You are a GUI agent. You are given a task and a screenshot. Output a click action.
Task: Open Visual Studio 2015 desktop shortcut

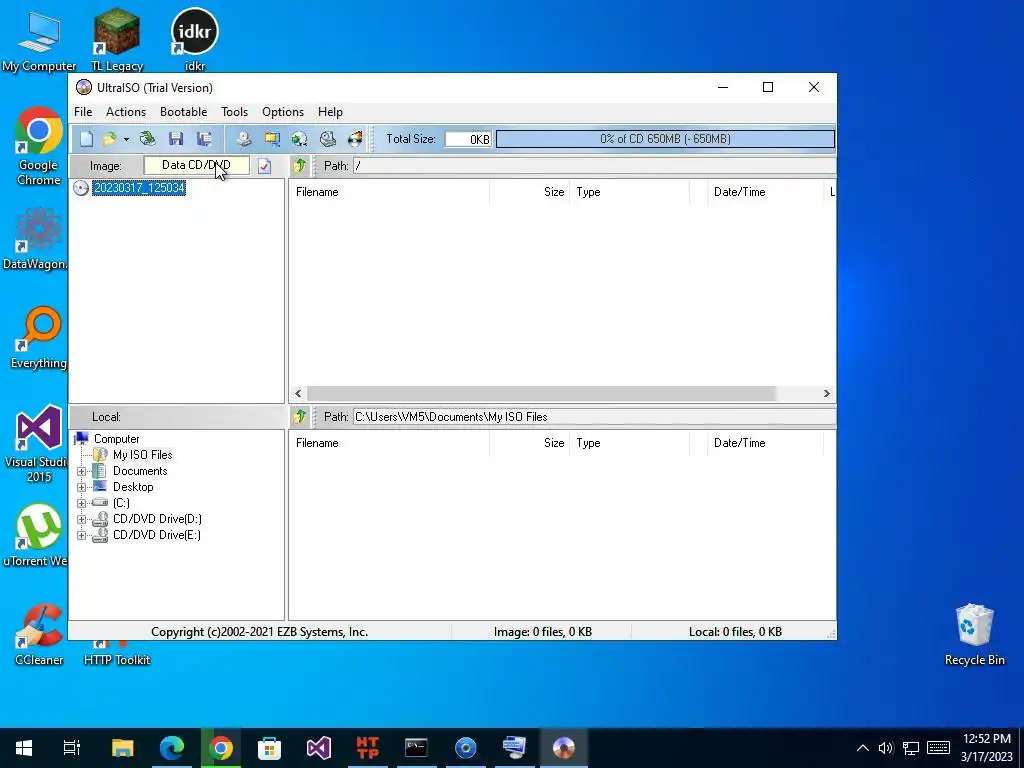click(38, 444)
